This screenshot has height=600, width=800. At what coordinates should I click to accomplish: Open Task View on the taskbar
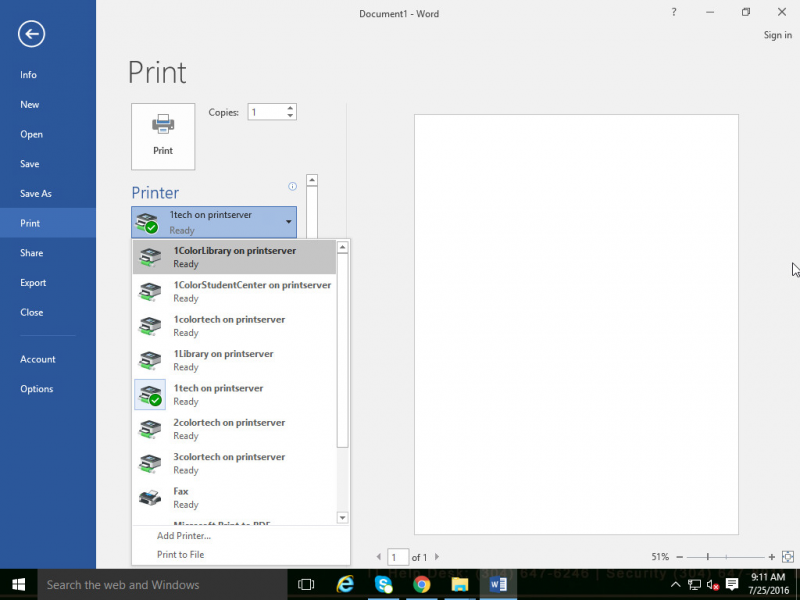(x=306, y=585)
